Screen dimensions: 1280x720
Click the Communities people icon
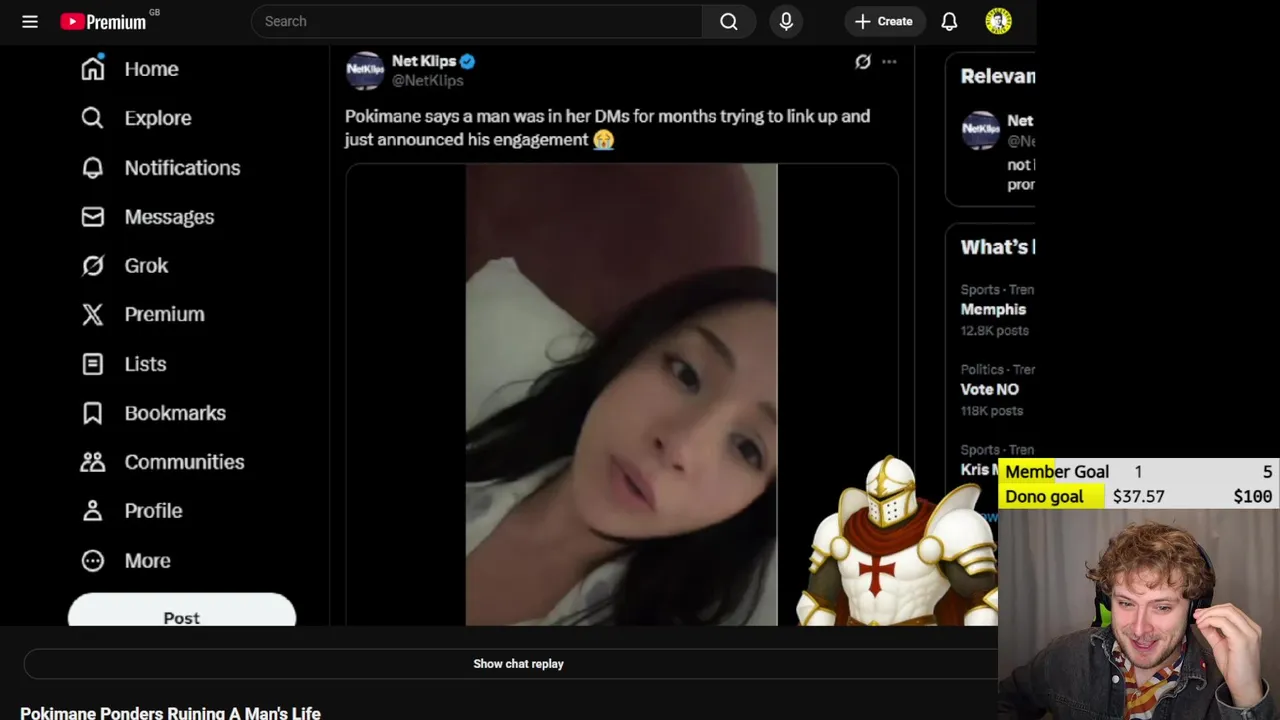[x=93, y=462]
